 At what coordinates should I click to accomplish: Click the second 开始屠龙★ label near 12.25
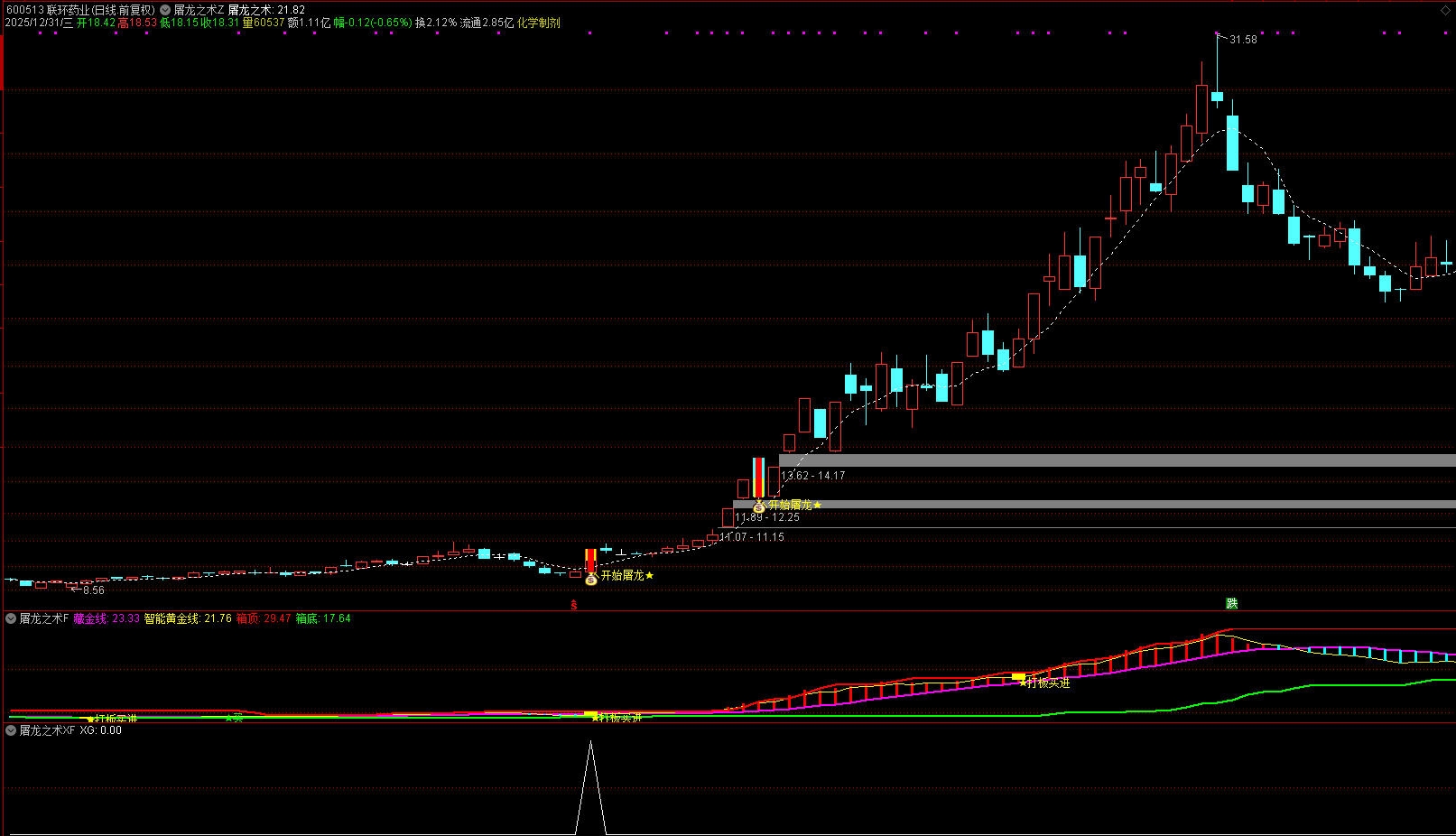pos(795,505)
